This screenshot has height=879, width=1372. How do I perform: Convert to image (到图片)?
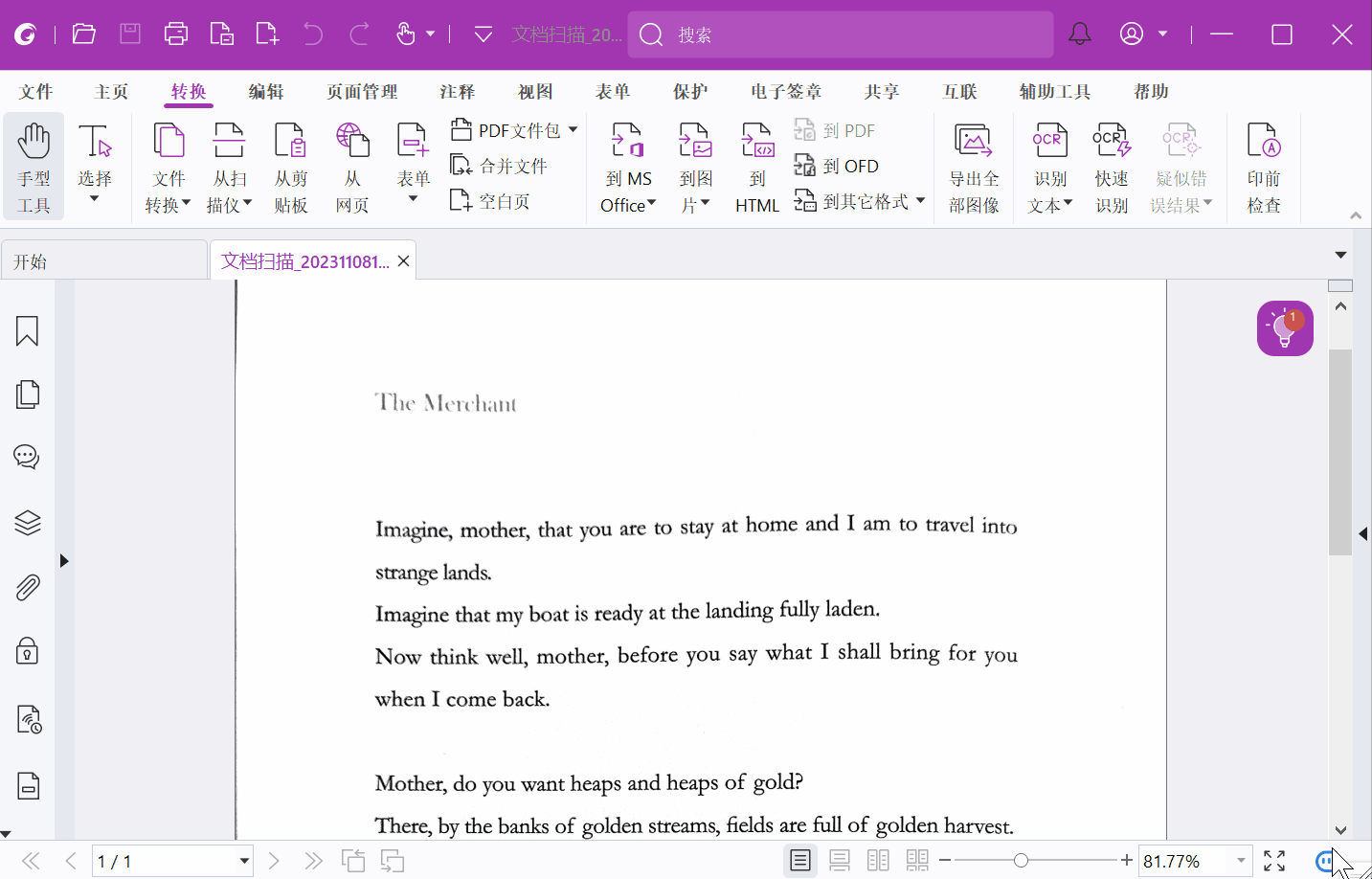coord(696,167)
